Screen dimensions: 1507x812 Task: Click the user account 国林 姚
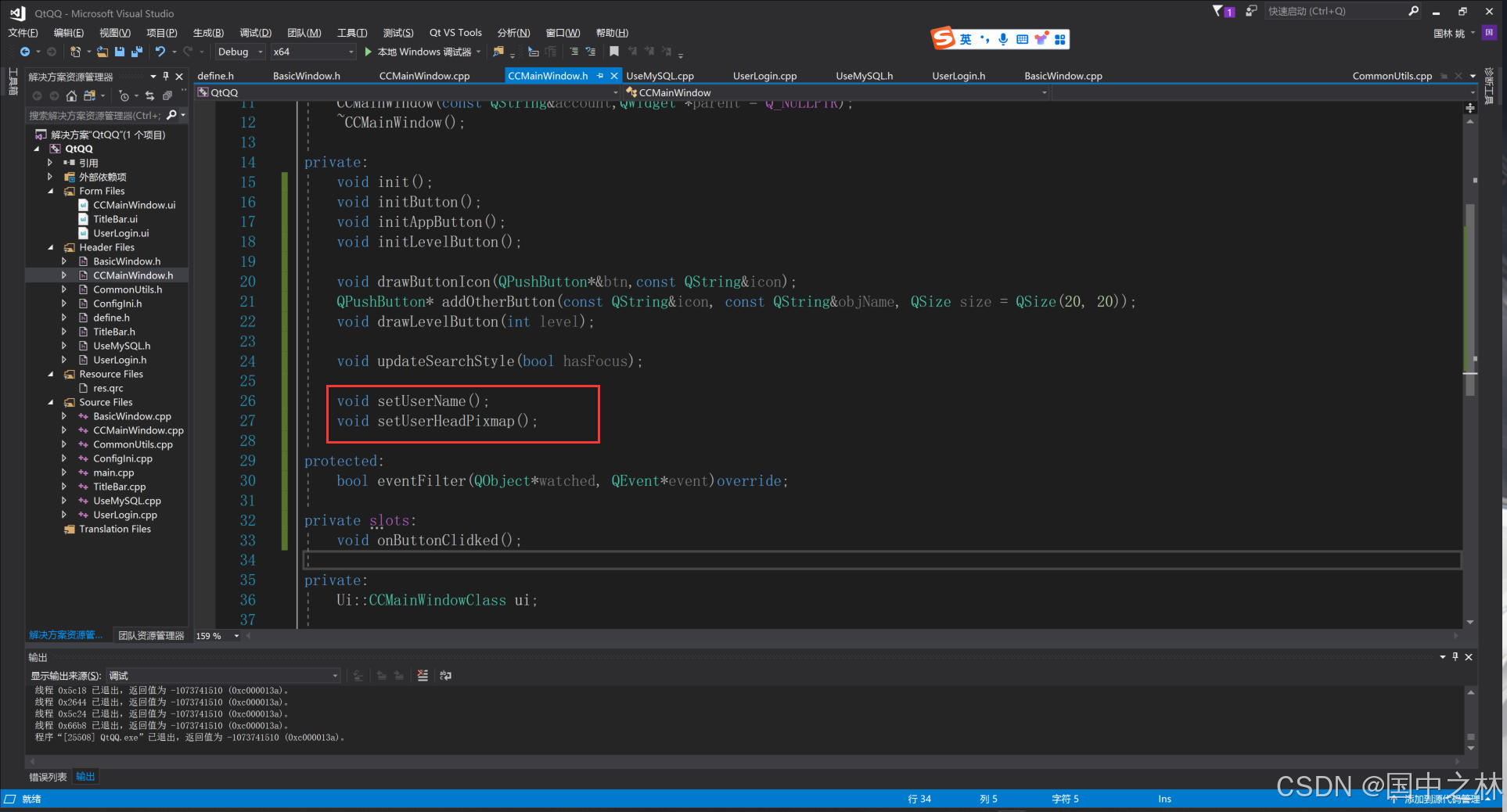click(1449, 33)
